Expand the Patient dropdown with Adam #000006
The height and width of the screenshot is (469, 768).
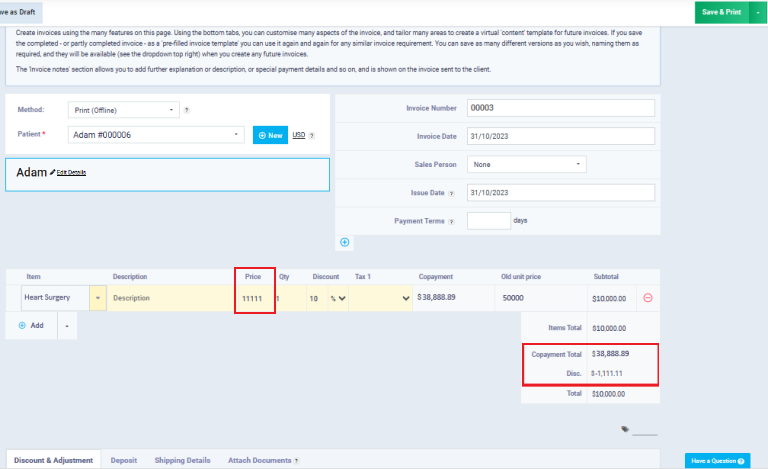pyautogui.click(x=156, y=134)
